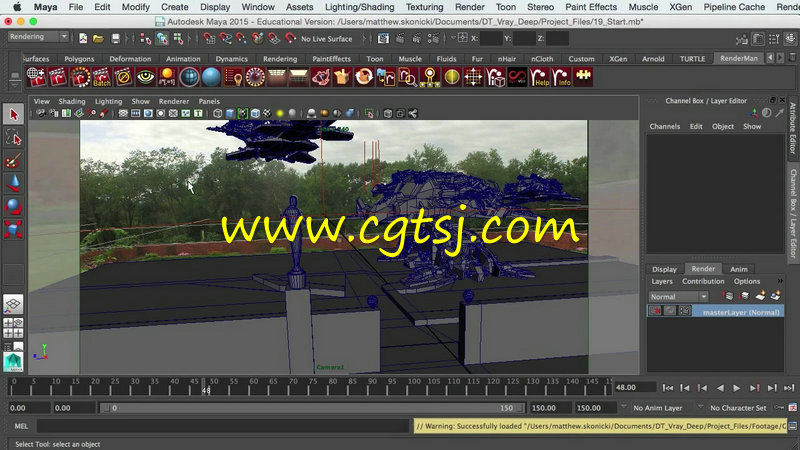Toggle snap to curves magnet icon
This screenshot has height=450, width=800.
pos(225,39)
